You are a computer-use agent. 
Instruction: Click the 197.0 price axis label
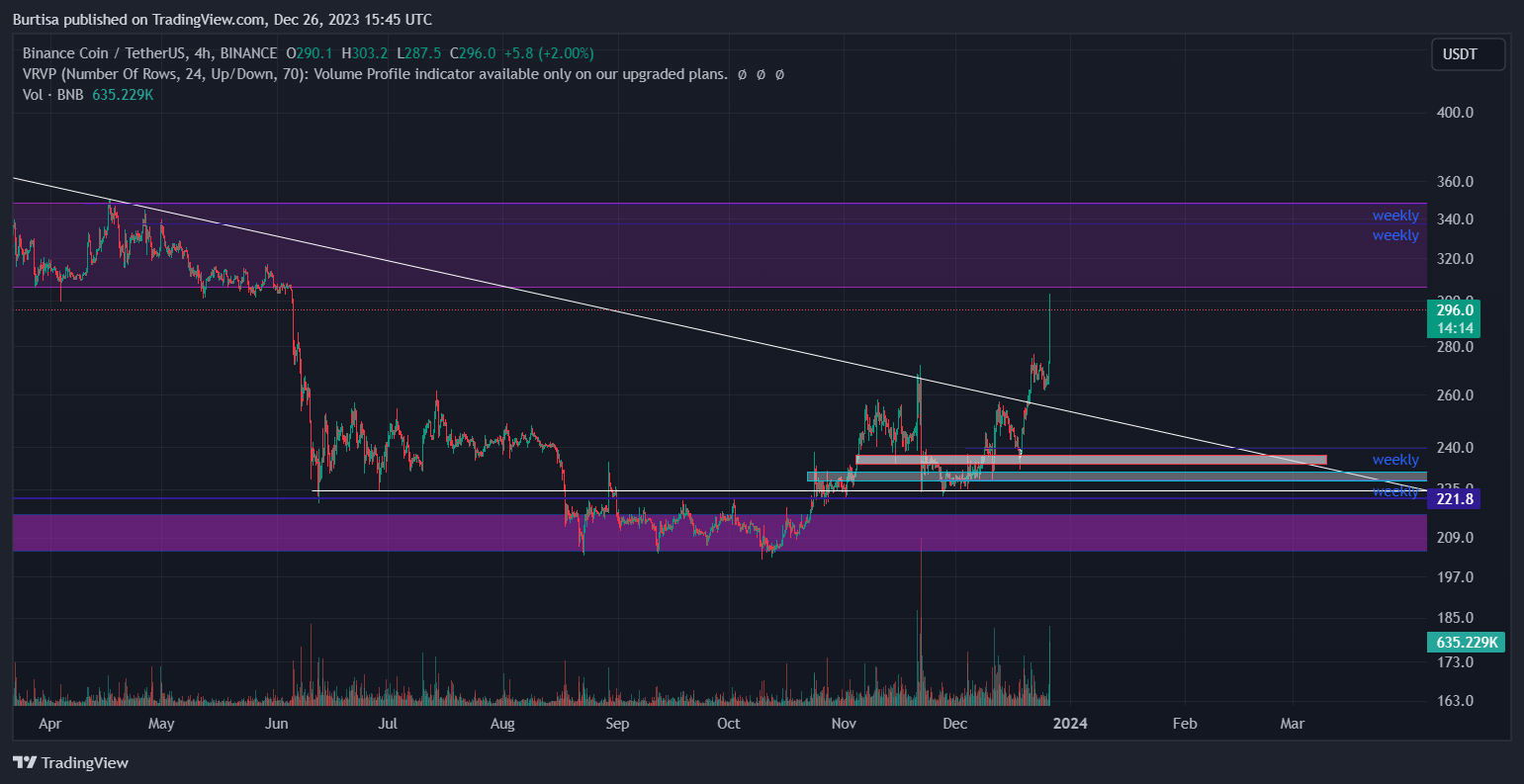coord(1455,577)
